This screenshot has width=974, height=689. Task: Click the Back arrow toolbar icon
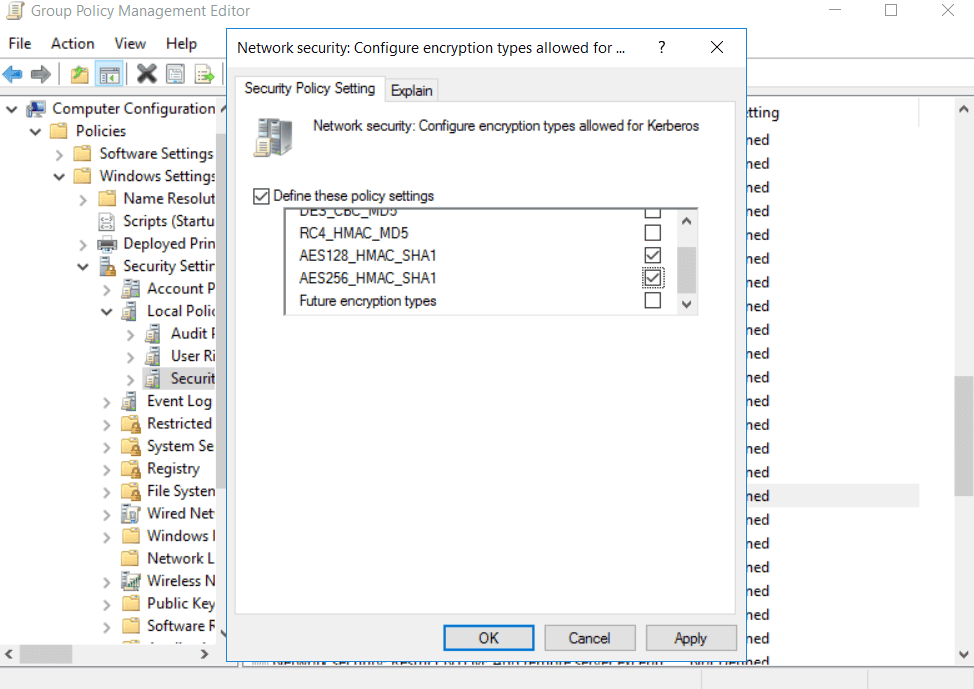pyautogui.click(x=12, y=75)
